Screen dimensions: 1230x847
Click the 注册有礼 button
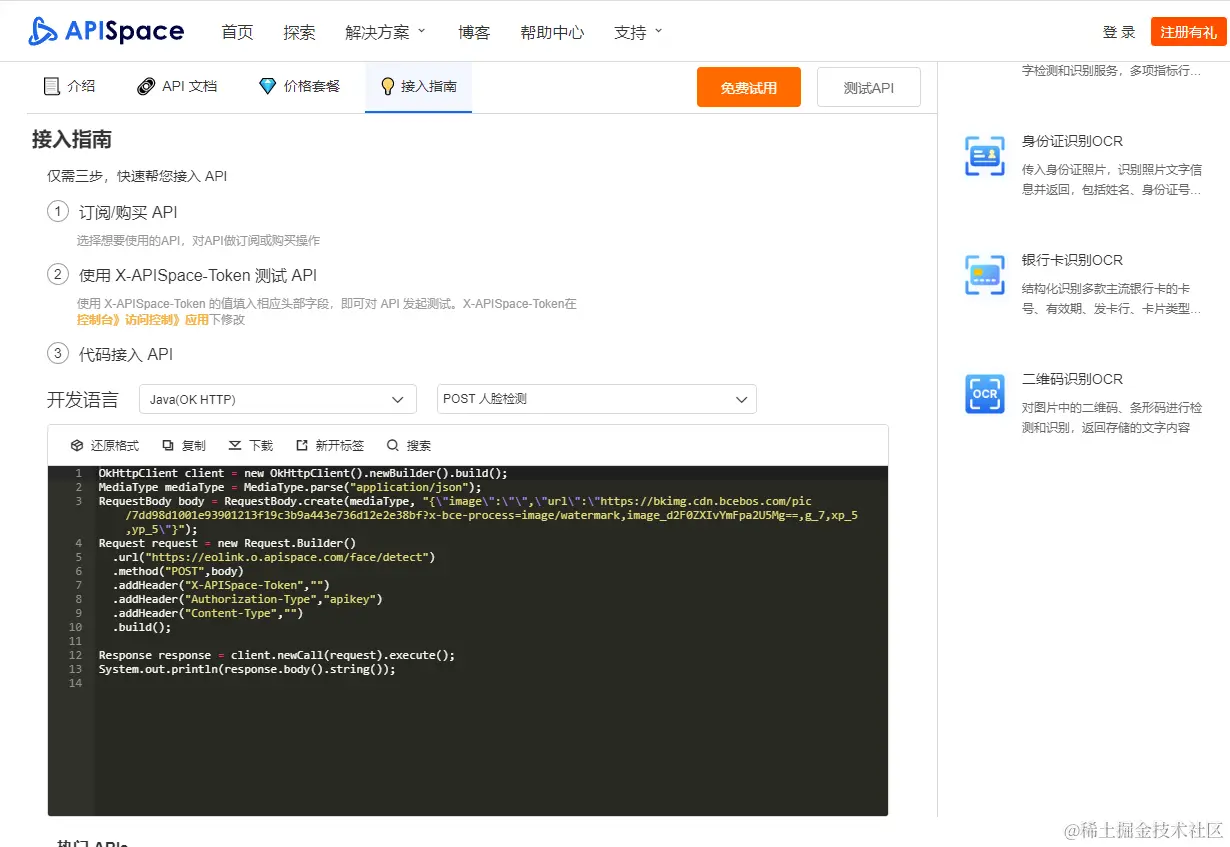(1188, 32)
